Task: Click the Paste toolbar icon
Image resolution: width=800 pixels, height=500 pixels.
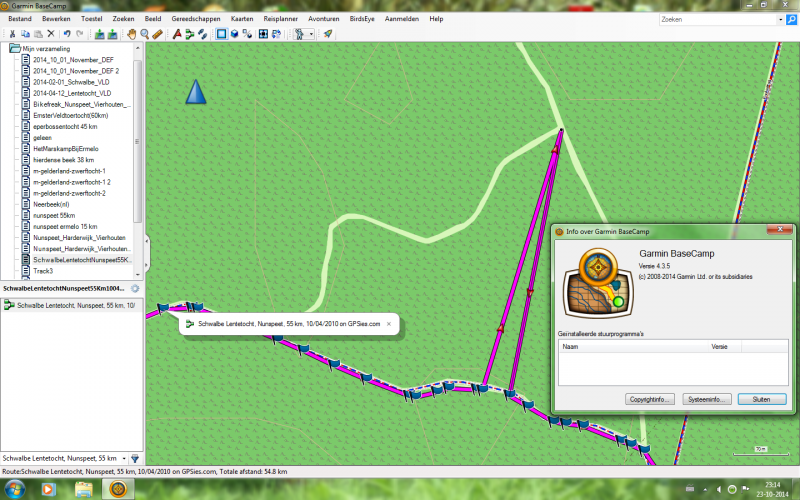Action: (x=38, y=34)
